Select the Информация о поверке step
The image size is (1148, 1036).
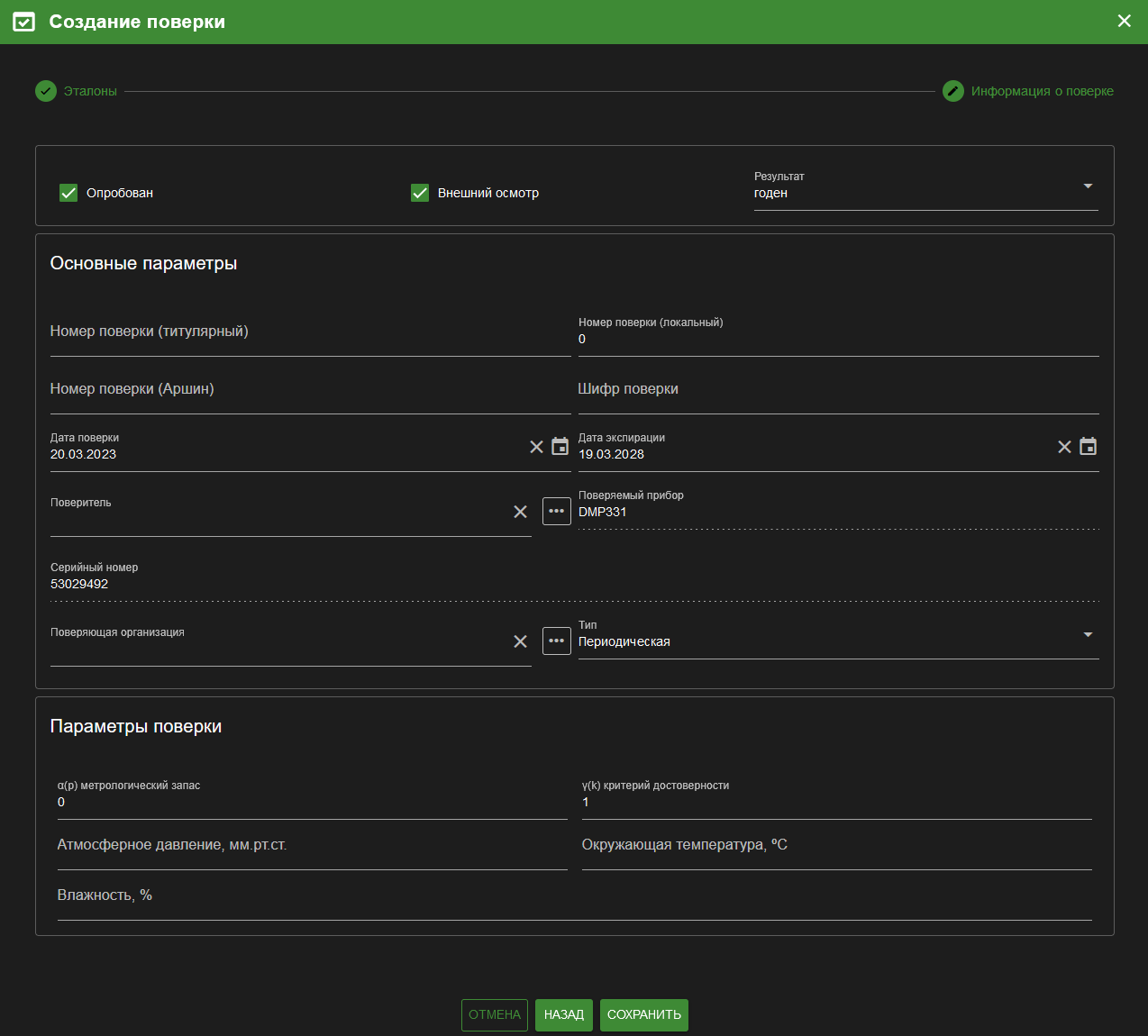[x=1028, y=91]
